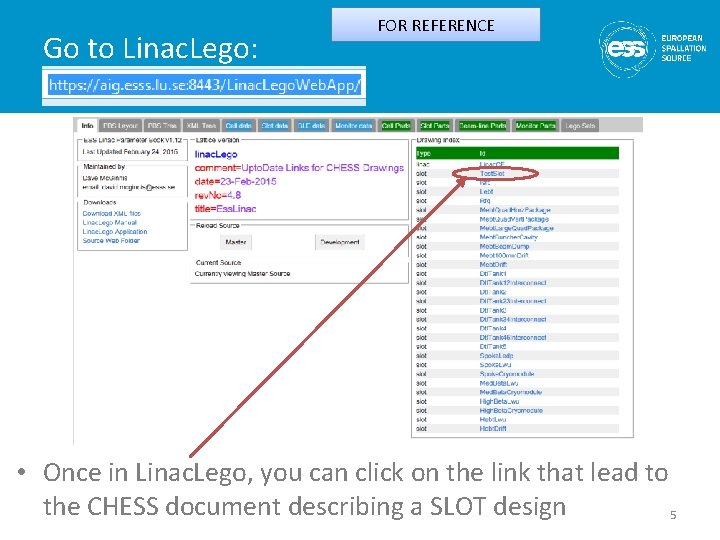Click the Development reload source button

tap(340, 242)
